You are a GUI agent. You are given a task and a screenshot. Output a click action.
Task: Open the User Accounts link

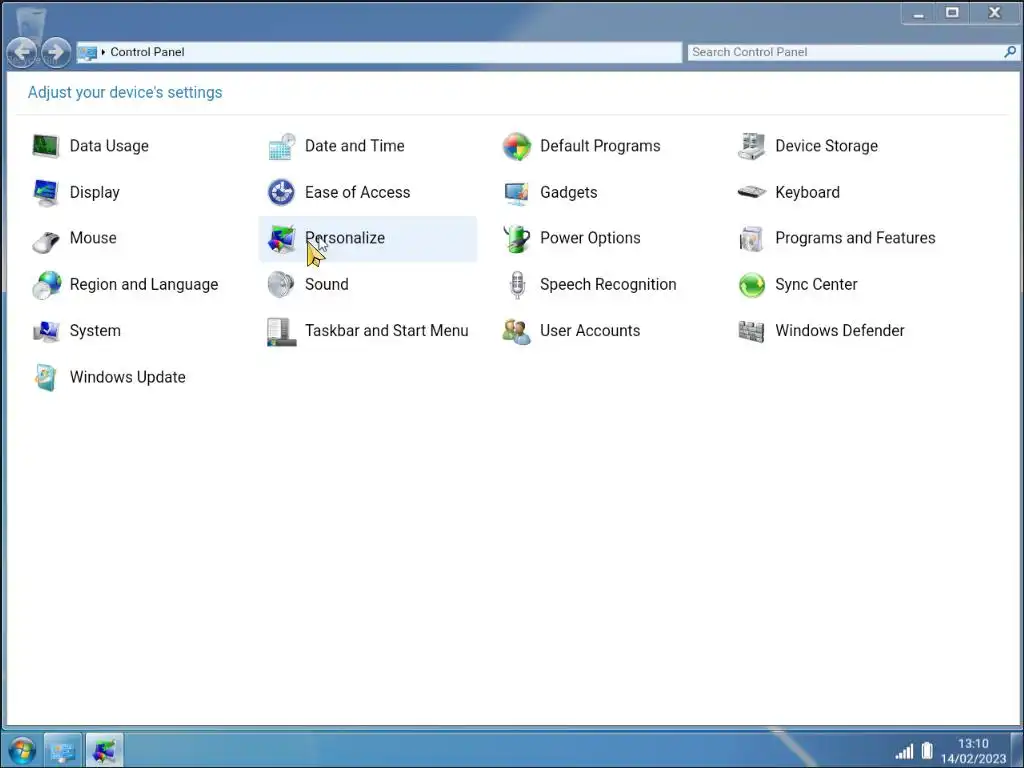(x=590, y=331)
